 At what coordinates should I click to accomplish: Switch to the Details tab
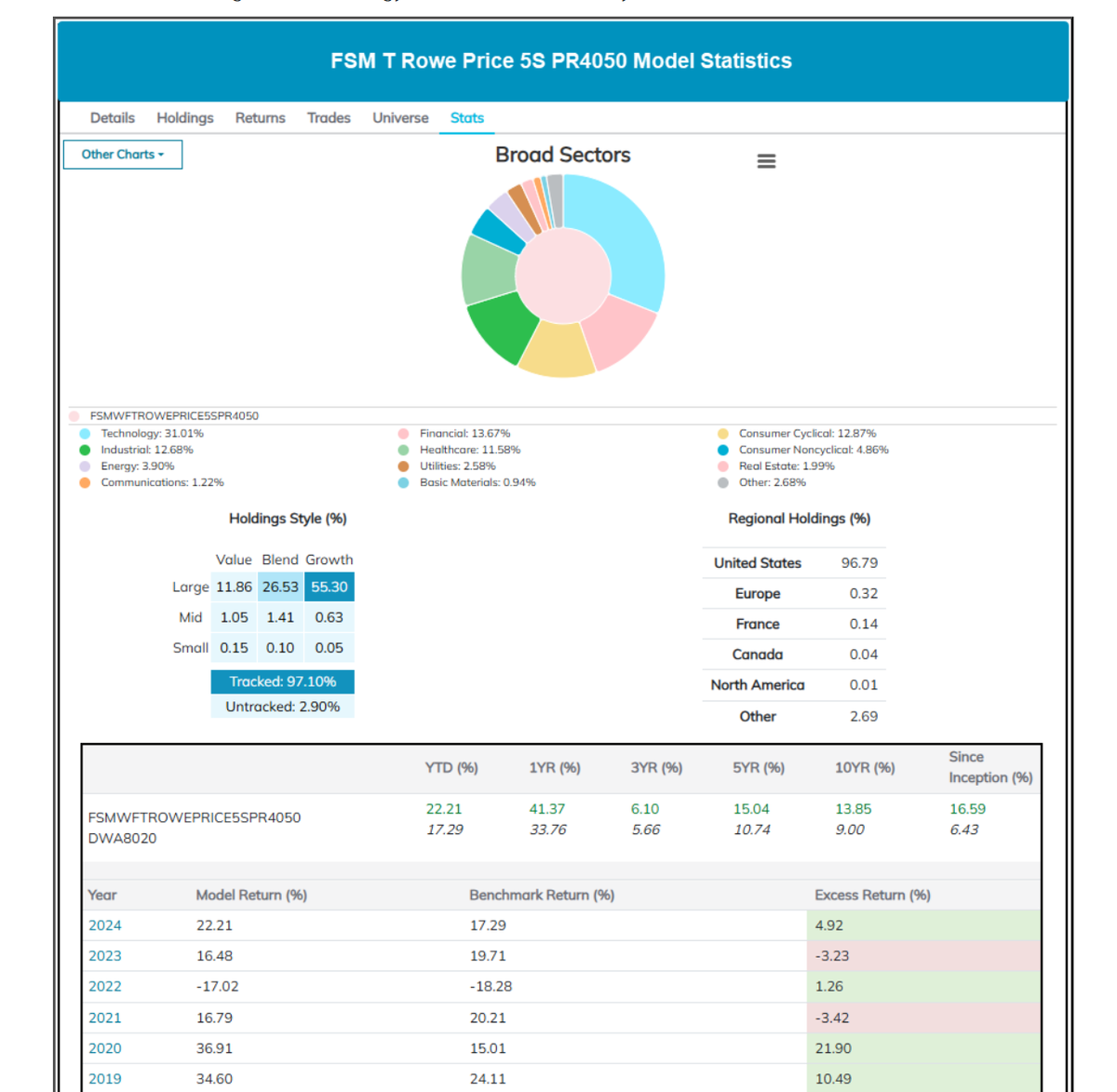[113, 118]
